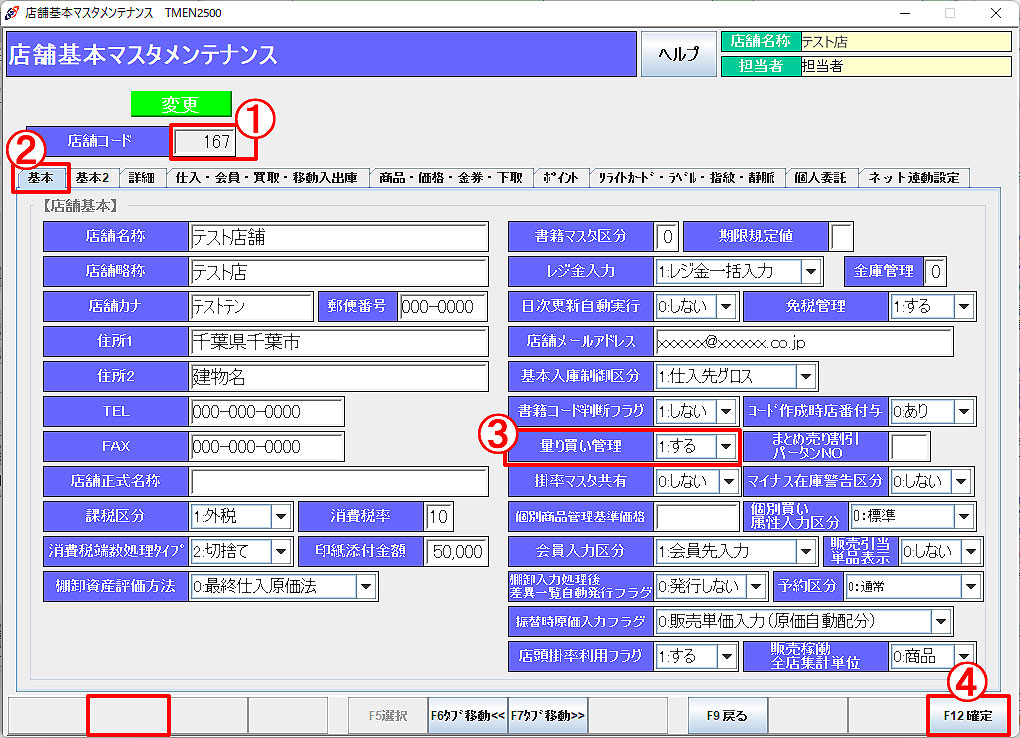Viewport: 1020px width, 738px height.
Task: Open the レジ金入力 dropdown
Action: point(810,271)
